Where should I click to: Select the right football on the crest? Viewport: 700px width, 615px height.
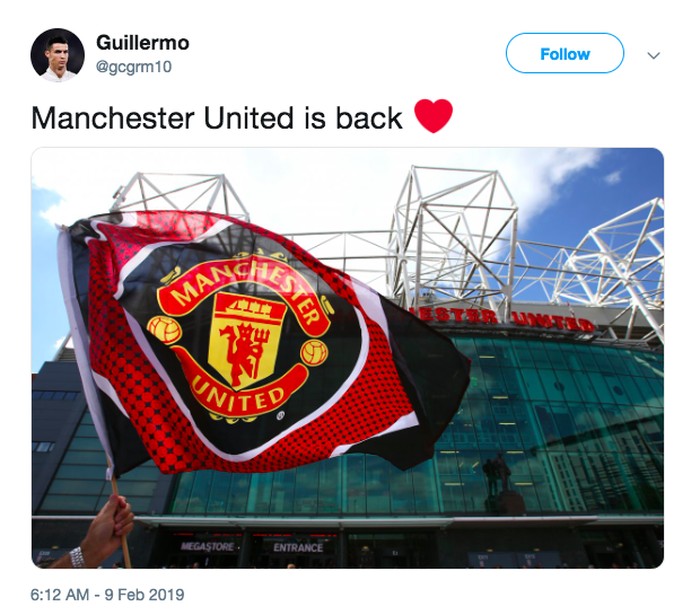coord(315,353)
